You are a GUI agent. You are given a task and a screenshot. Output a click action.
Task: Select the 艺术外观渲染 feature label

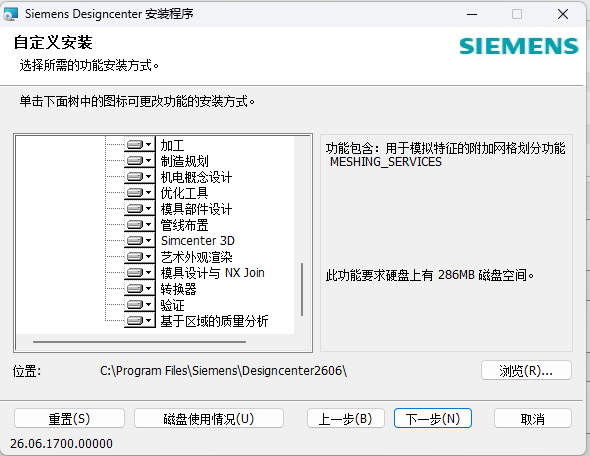[196, 257]
